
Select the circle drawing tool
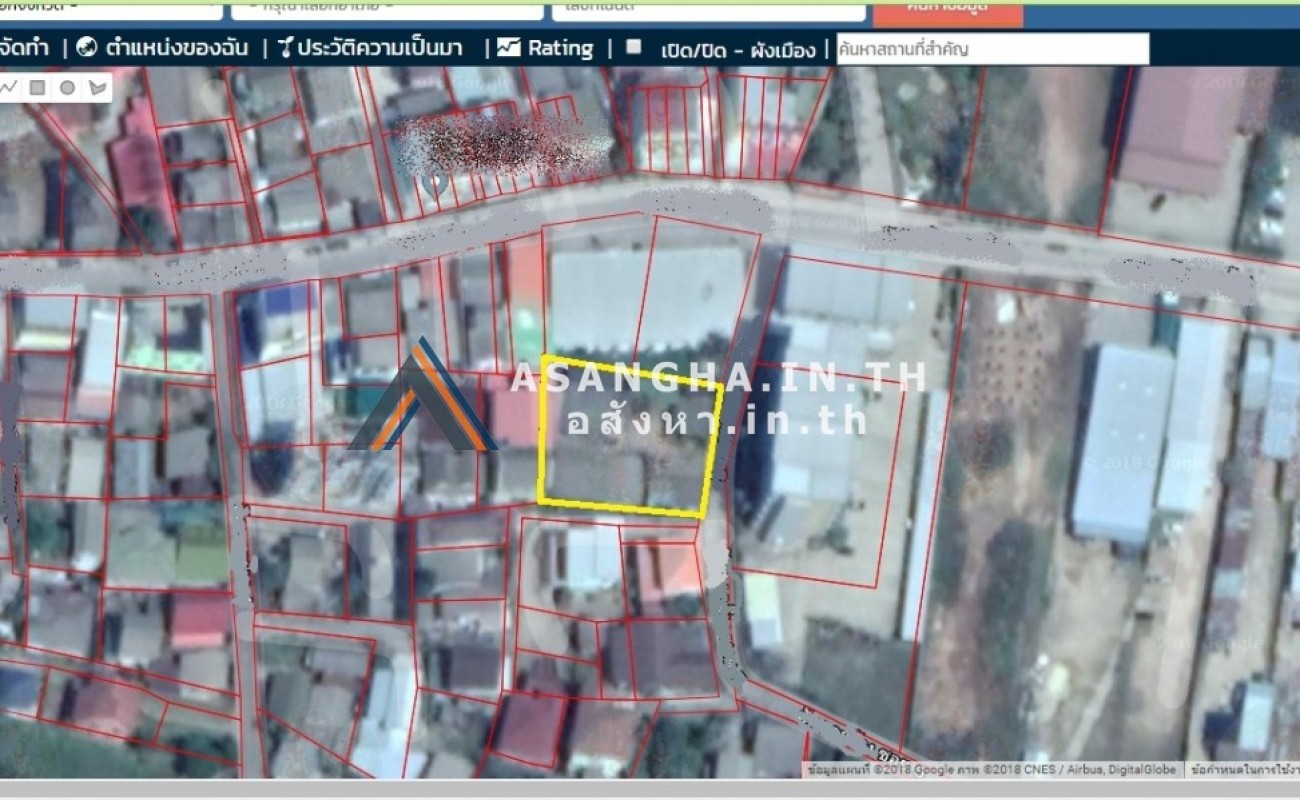pos(67,87)
